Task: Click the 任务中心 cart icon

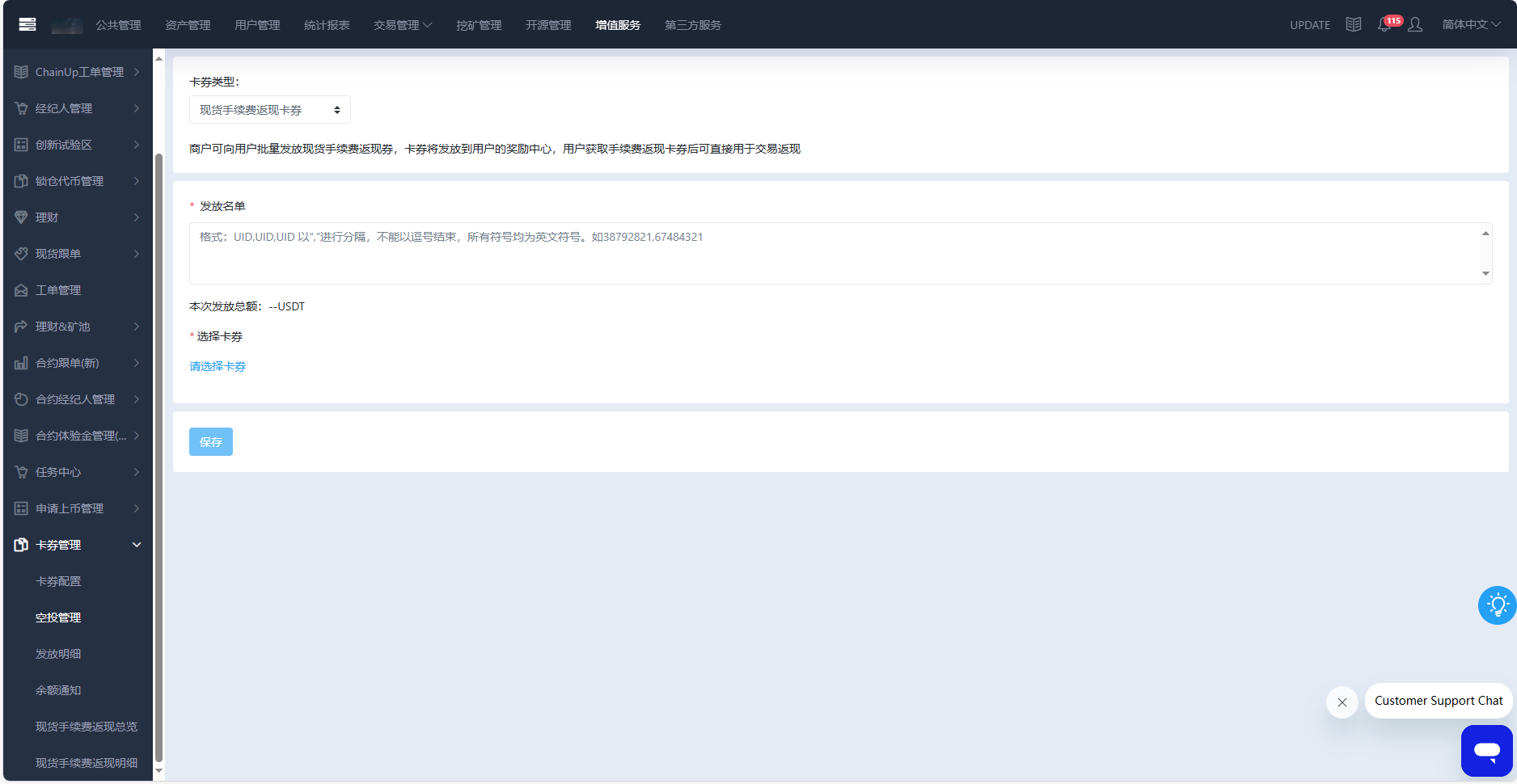Action: (21, 472)
